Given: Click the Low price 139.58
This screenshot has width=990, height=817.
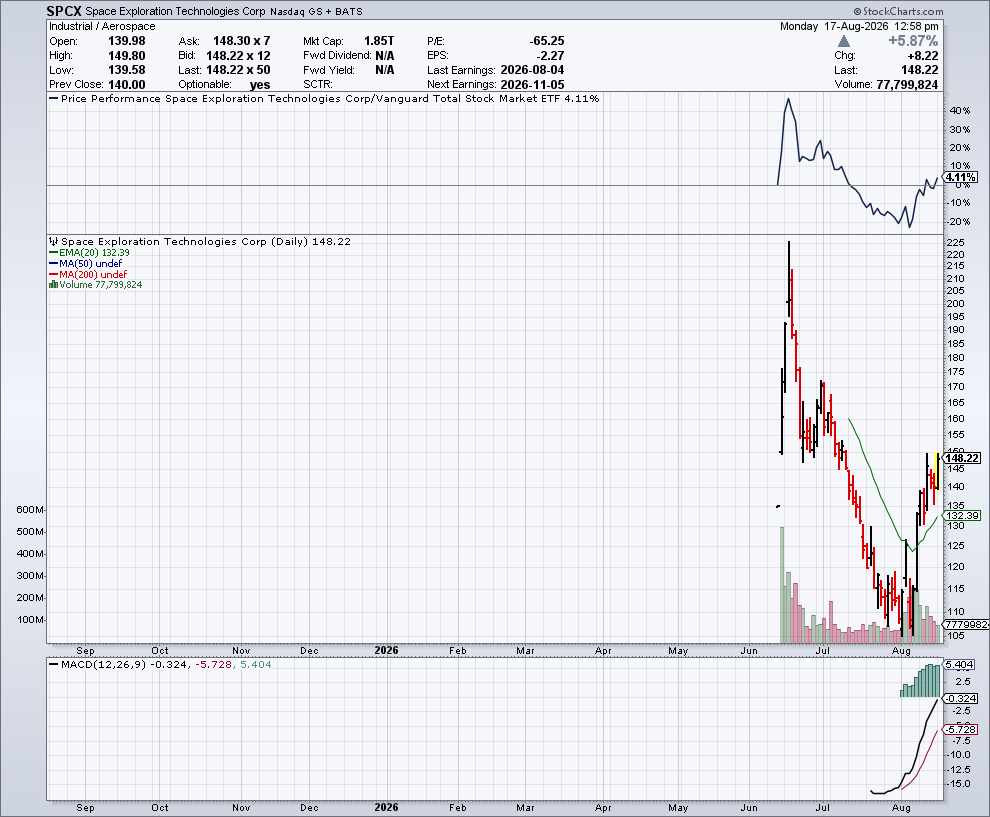Looking at the screenshot, I should pos(127,70).
